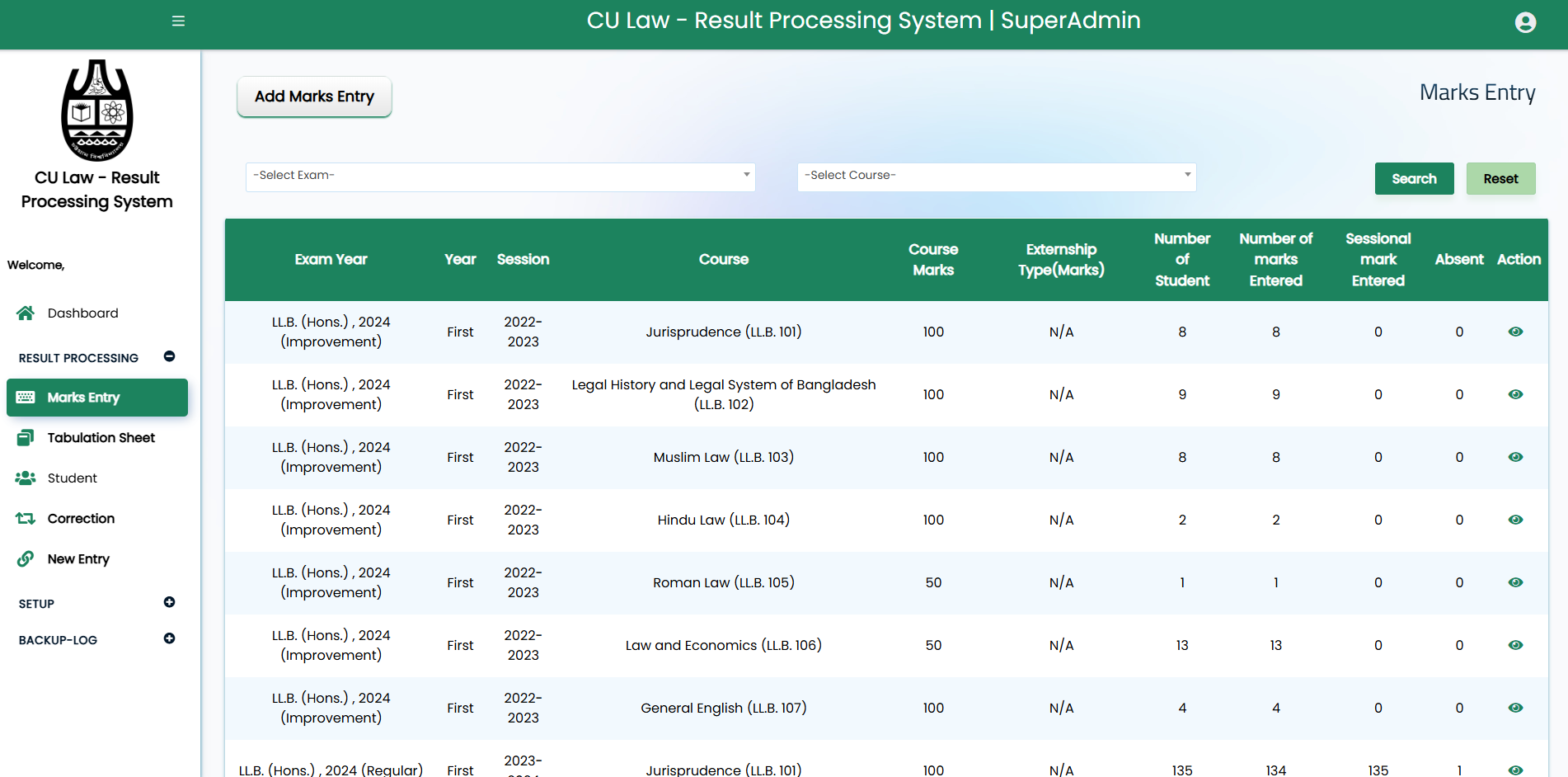Image resolution: width=1568 pixels, height=777 pixels.
Task: Open the user profile avatar icon
Action: 1525,22
